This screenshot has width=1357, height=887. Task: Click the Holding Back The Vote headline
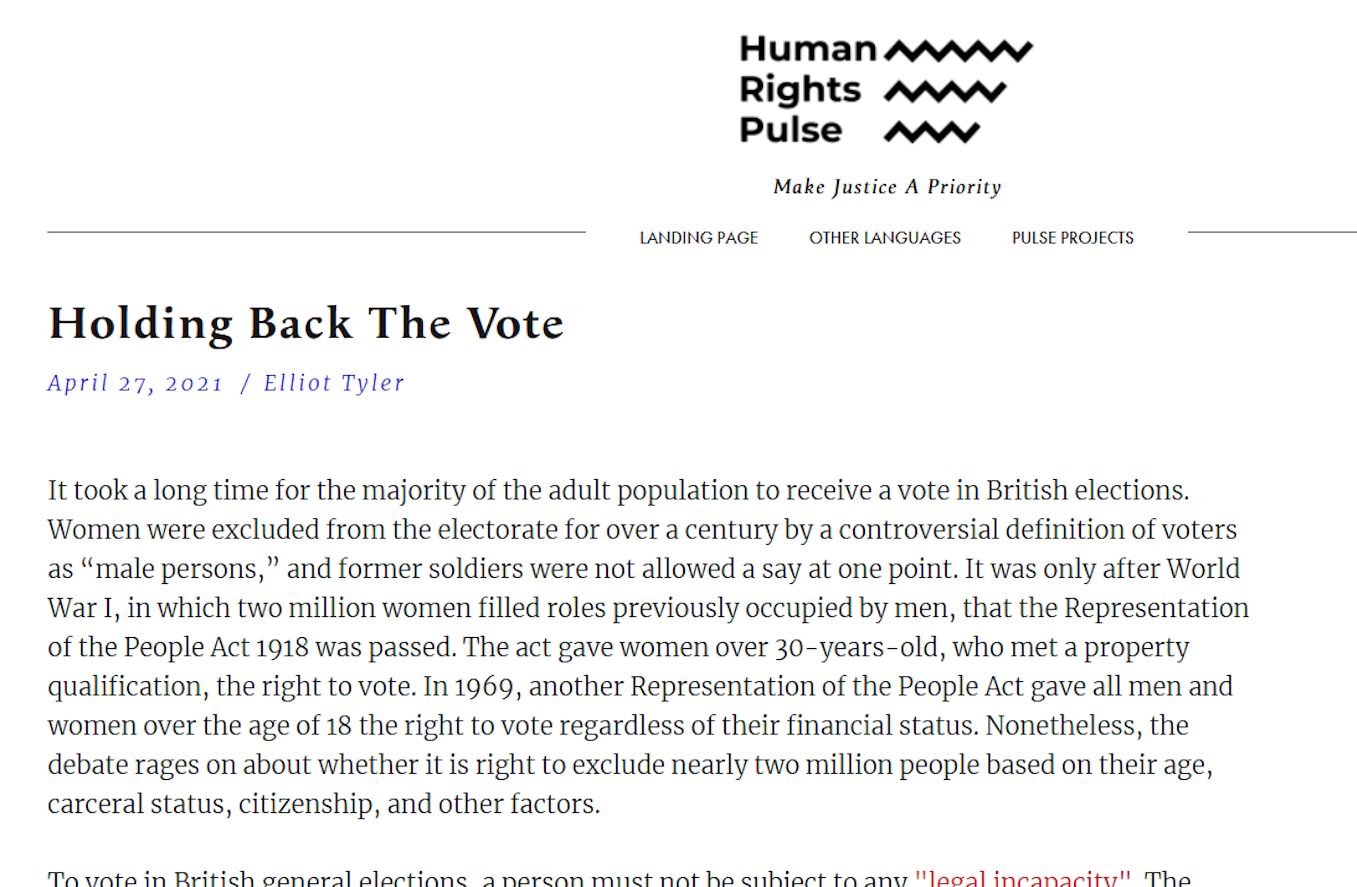(x=306, y=323)
